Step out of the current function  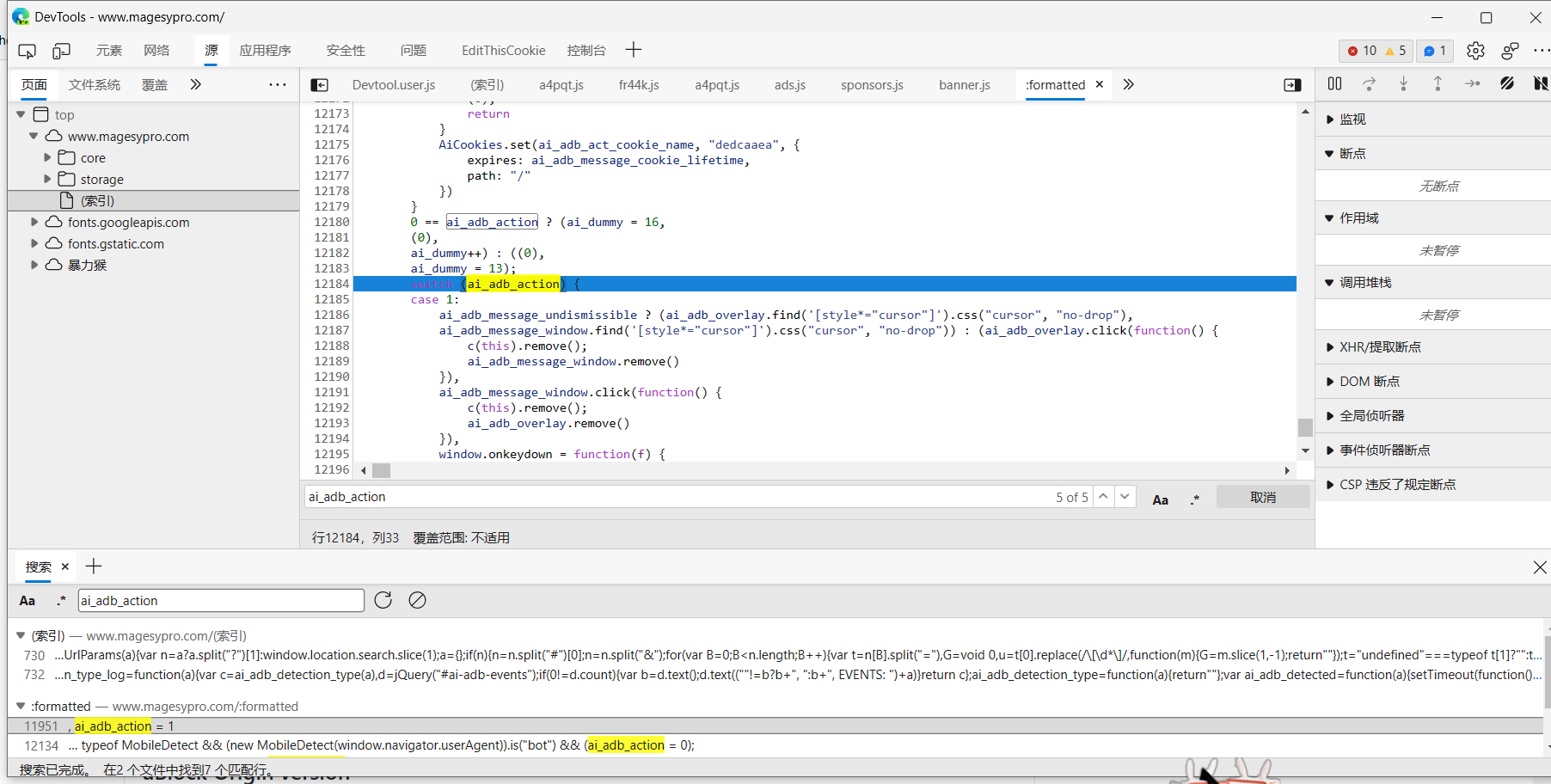pos(1438,83)
